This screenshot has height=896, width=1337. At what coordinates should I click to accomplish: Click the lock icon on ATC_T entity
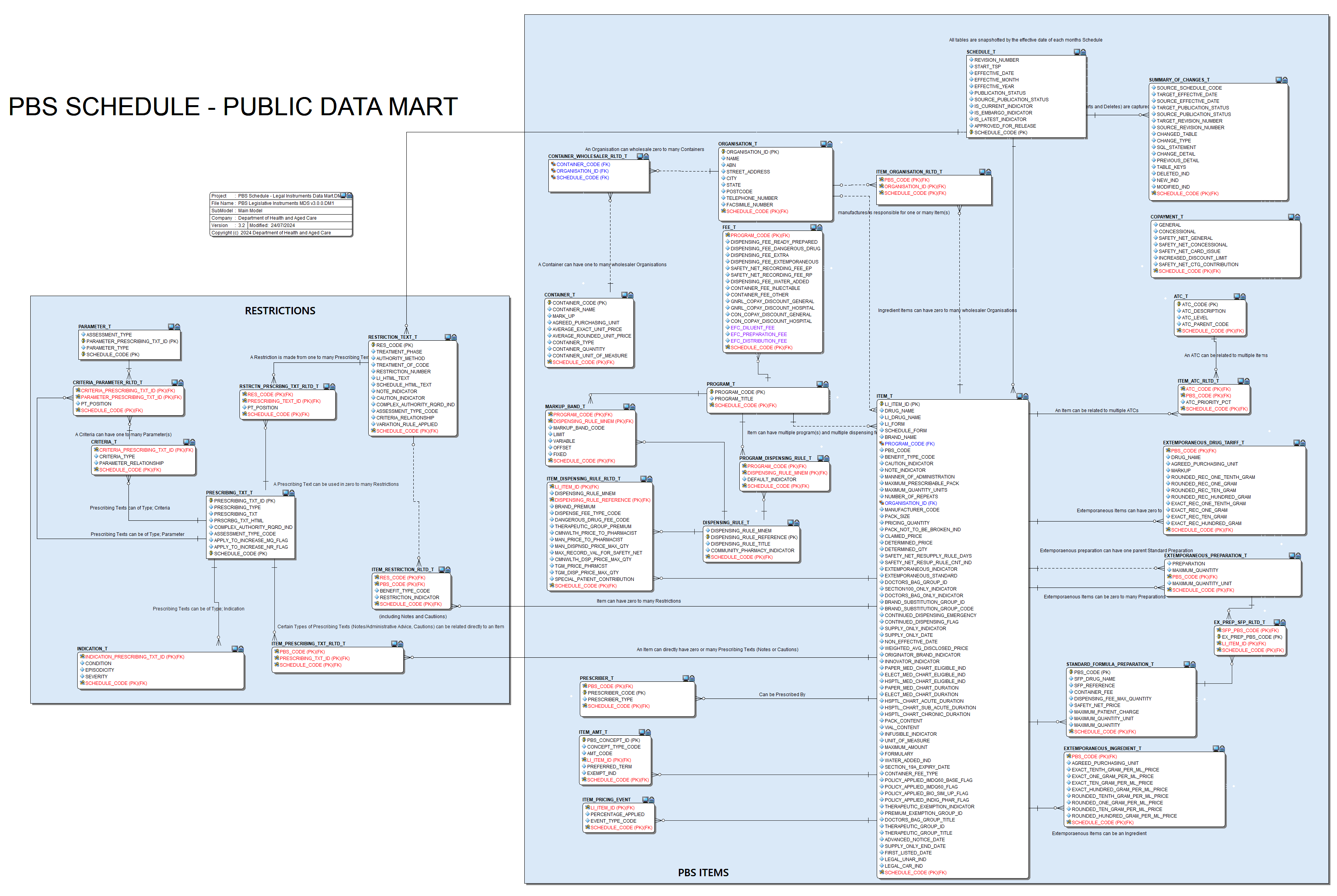[x=1243, y=296]
